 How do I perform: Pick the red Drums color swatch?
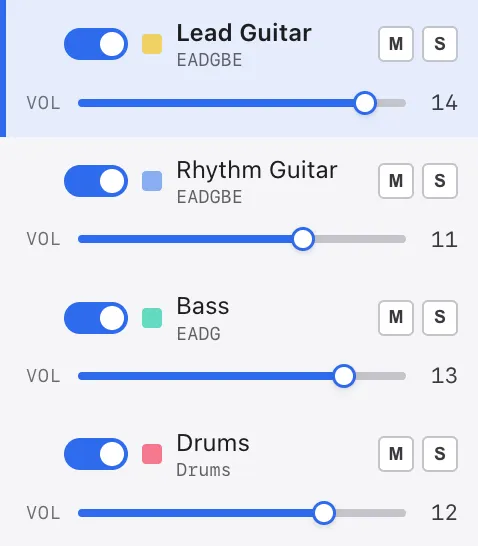pos(152,454)
